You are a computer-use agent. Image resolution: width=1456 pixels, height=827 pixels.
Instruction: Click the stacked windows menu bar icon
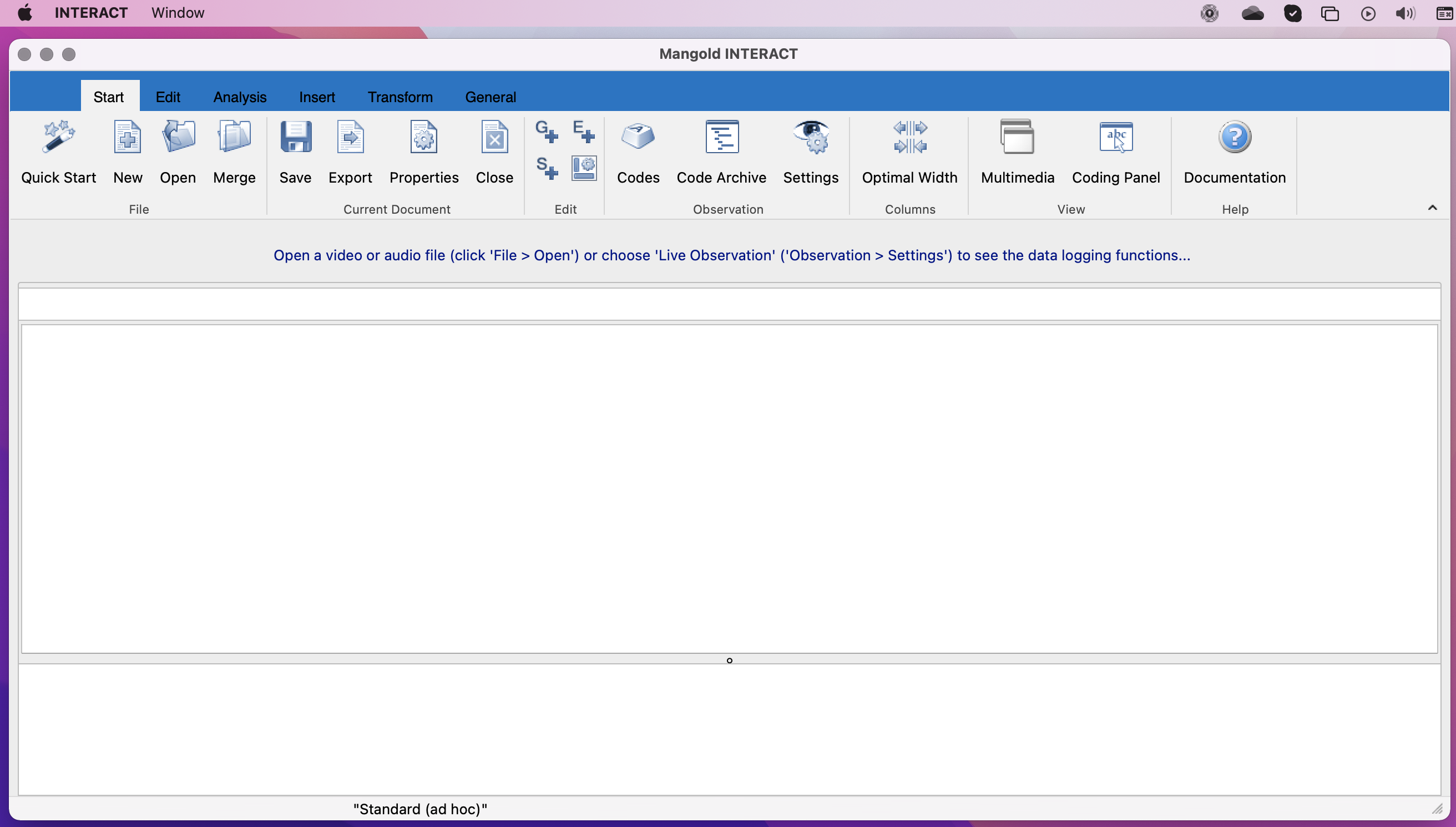pos(1330,13)
